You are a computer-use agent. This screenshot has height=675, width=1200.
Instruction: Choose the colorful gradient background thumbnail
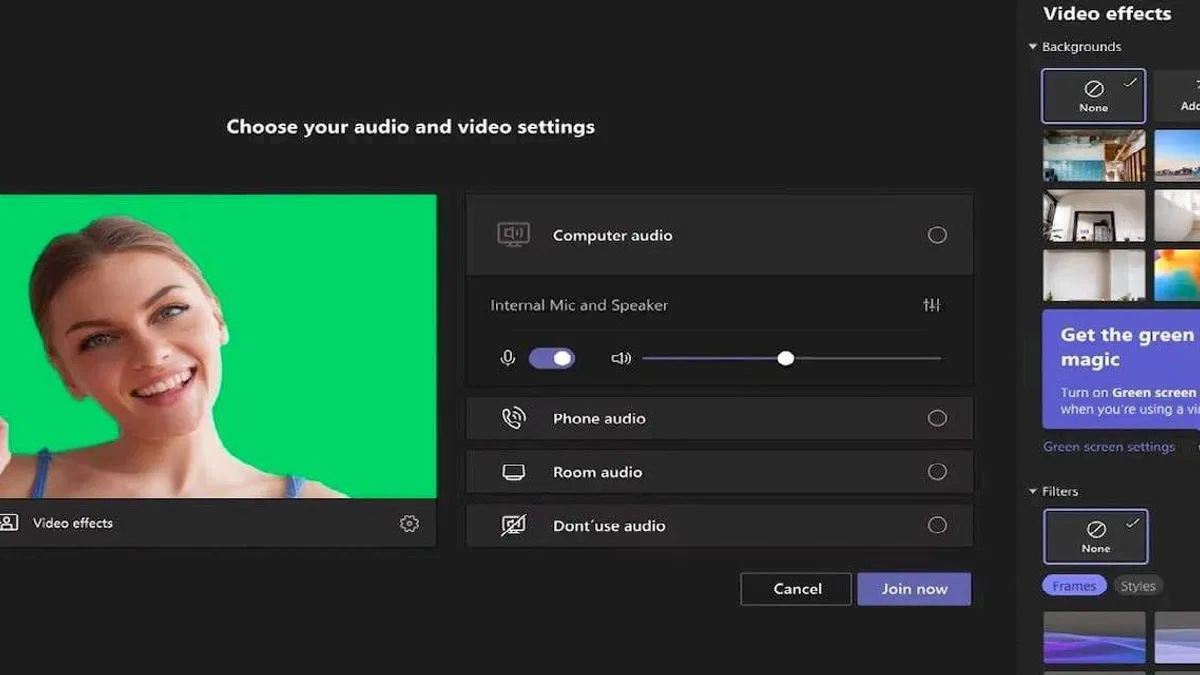tap(1177, 275)
